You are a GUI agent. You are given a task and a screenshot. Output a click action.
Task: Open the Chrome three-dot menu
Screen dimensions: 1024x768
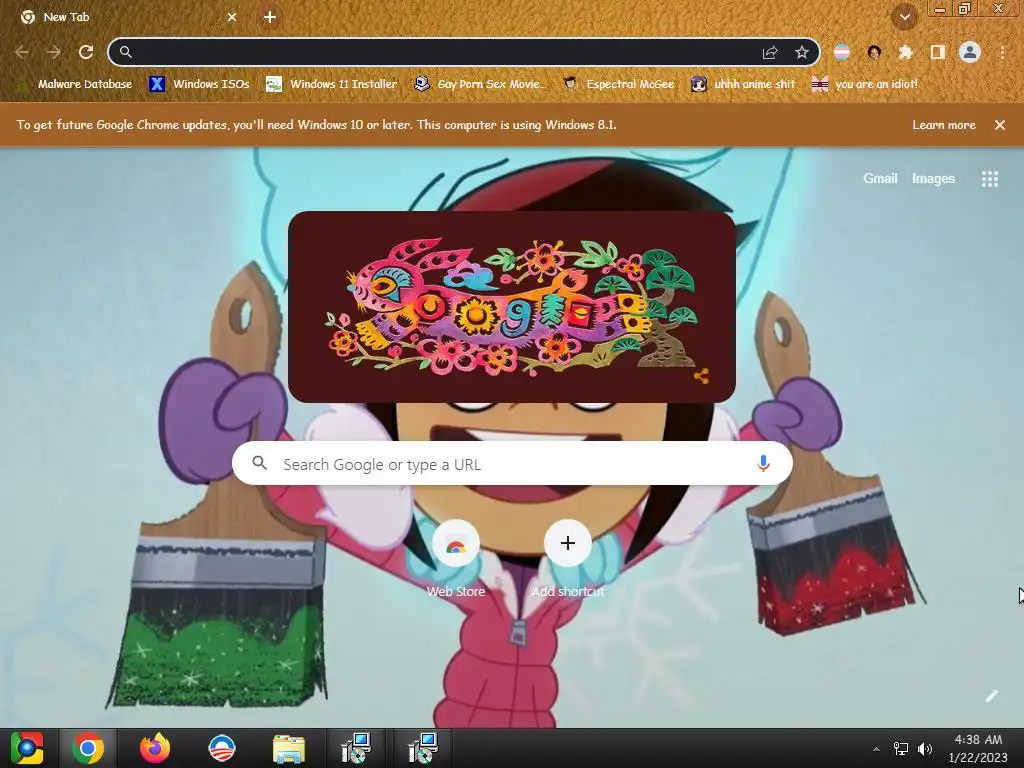point(1002,52)
